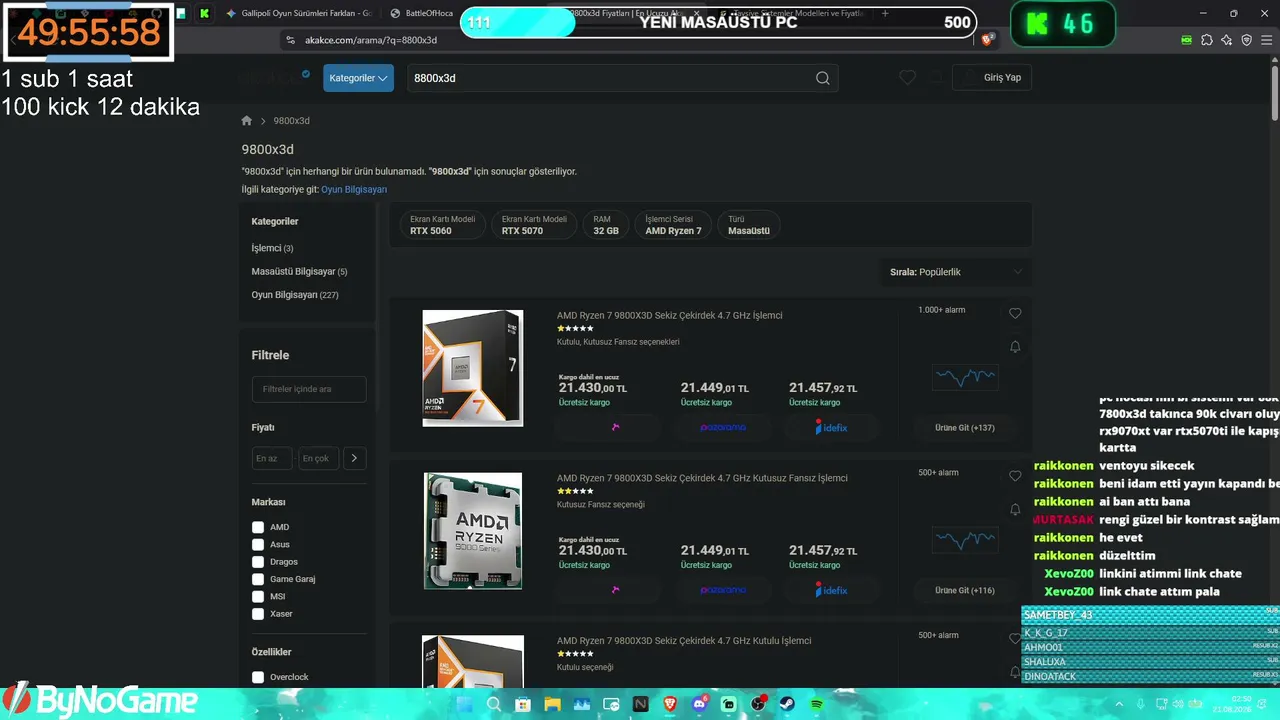
Task: Select Oyun Bilgisayarı (227) category
Action: (295, 295)
